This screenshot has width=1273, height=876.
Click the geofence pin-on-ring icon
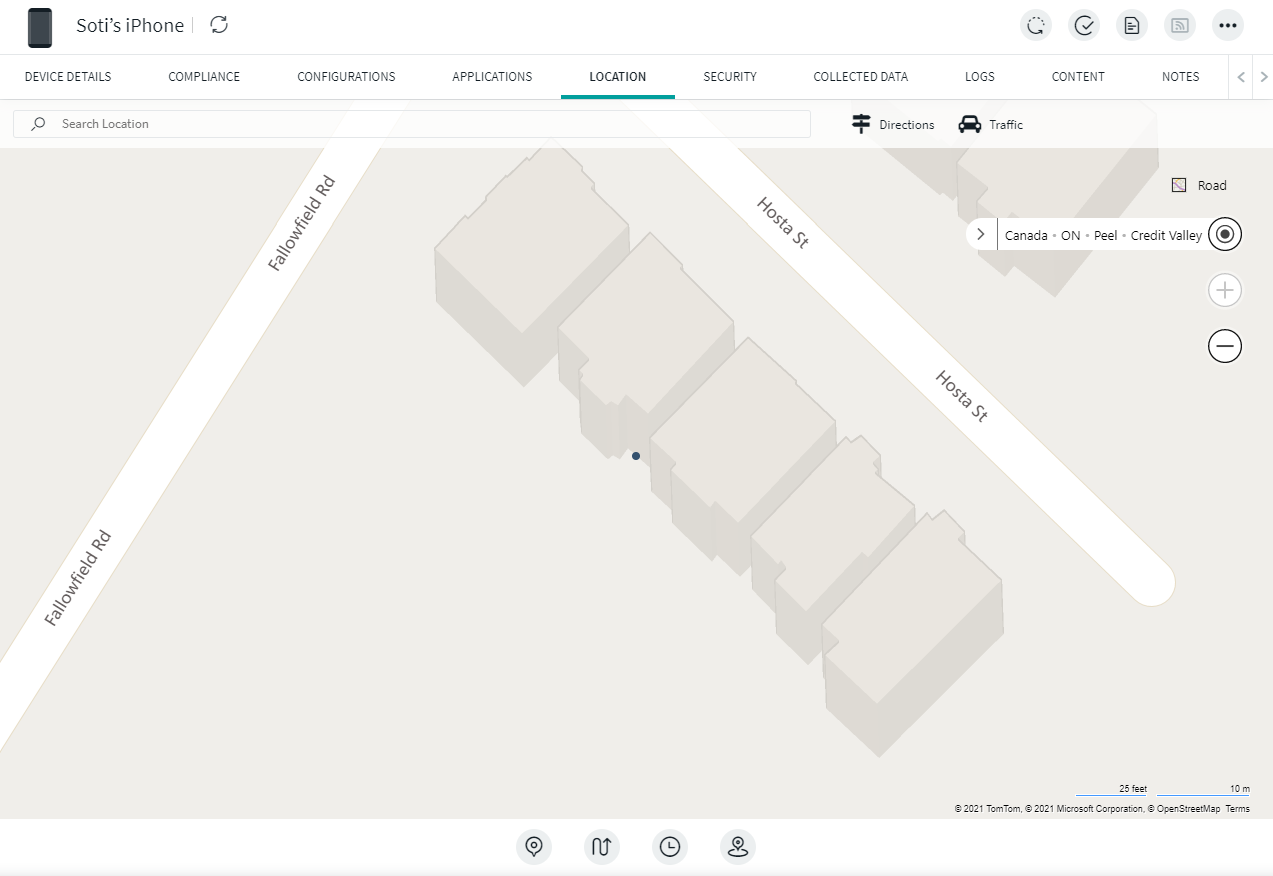coord(738,847)
